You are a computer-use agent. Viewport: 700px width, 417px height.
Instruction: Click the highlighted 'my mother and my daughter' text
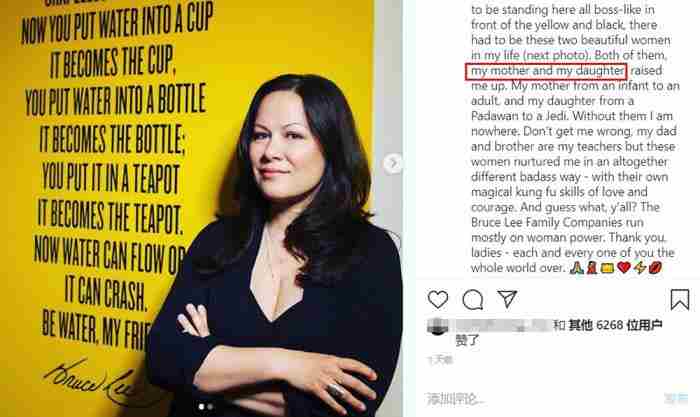click(x=546, y=71)
